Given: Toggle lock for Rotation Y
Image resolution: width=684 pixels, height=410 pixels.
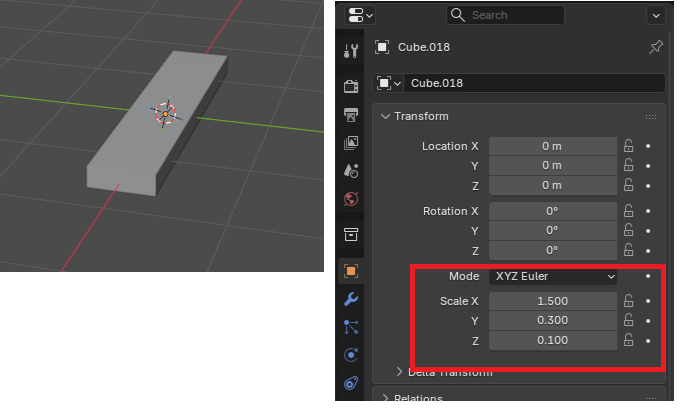Looking at the screenshot, I should (x=628, y=230).
